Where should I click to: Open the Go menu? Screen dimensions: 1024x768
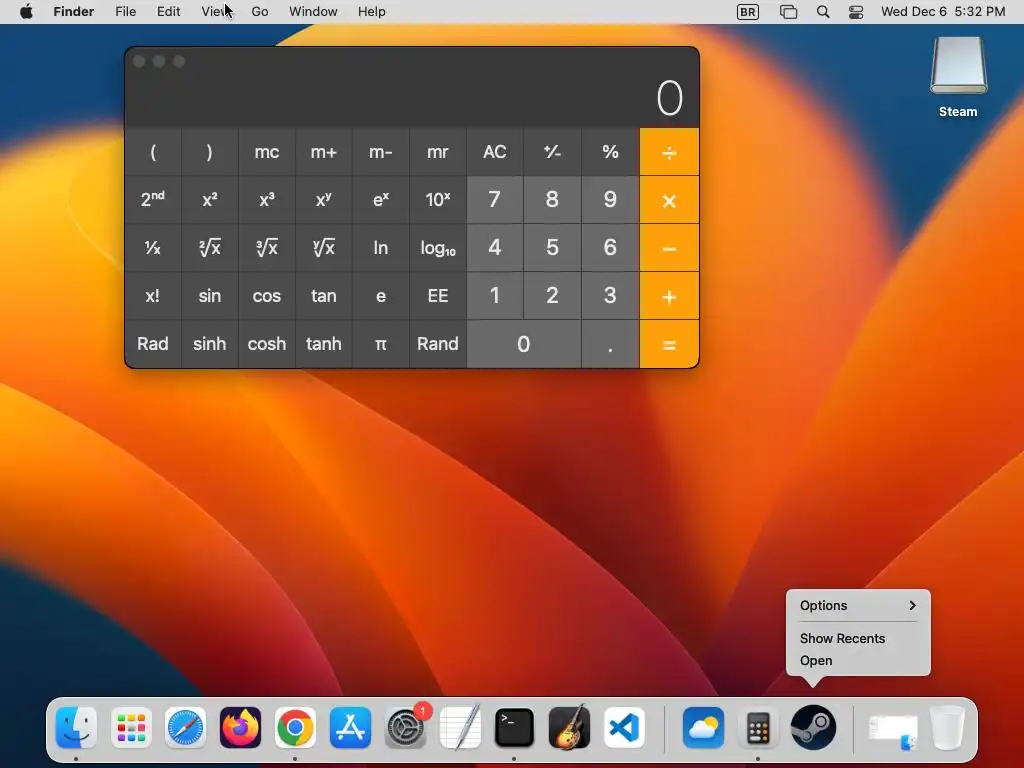point(260,12)
